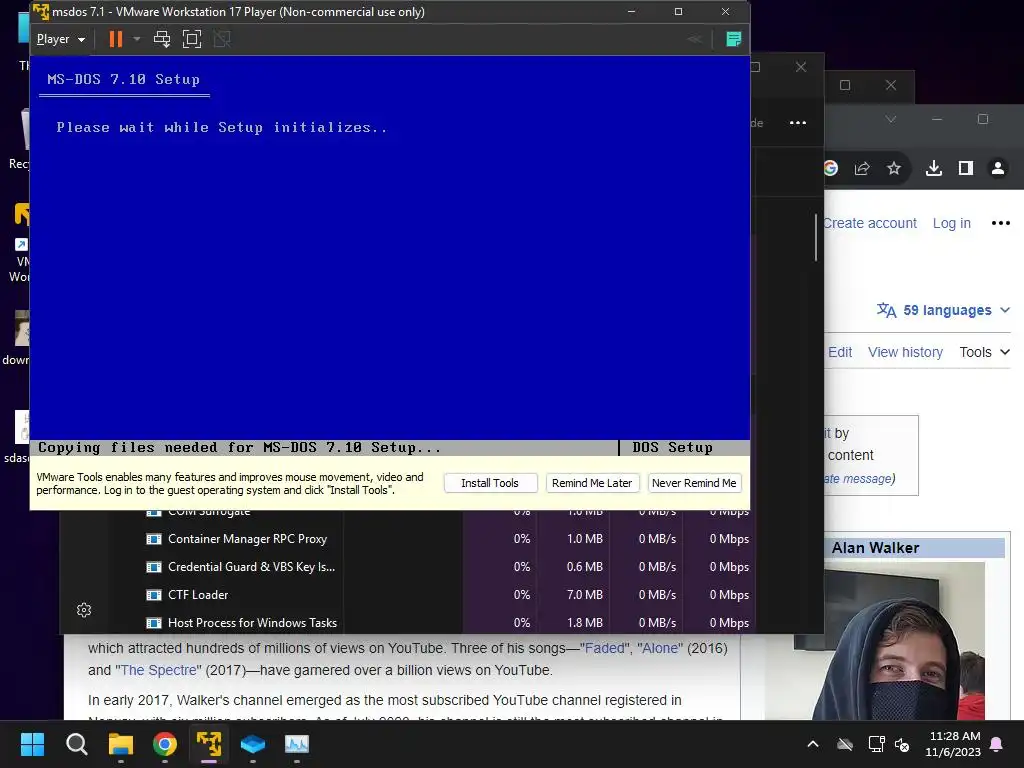Click Create account link on Wikipedia
This screenshot has width=1024, height=768.
pyautogui.click(x=870, y=223)
